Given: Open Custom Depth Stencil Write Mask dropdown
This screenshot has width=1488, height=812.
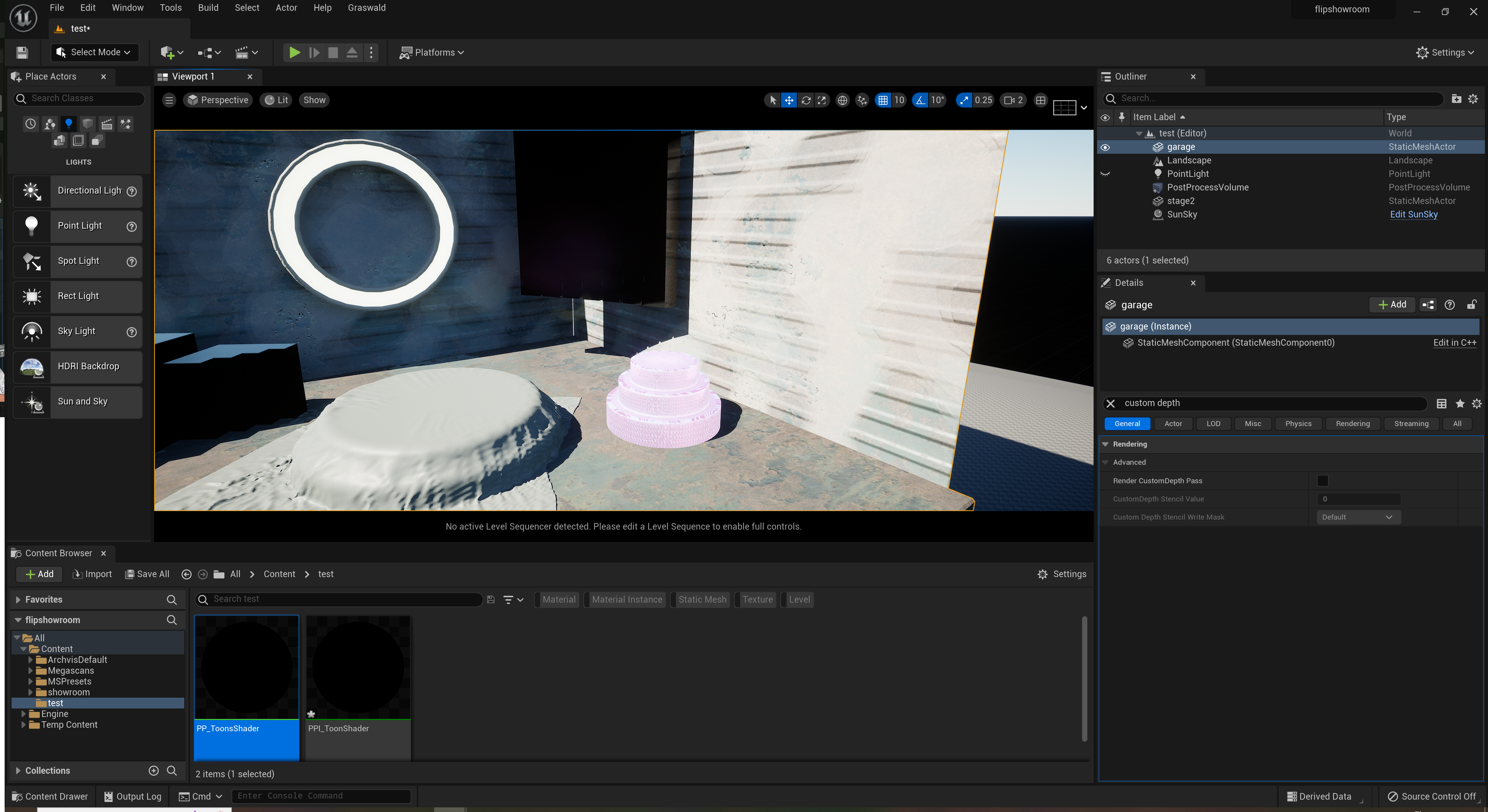Looking at the screenshot, I should 1357,517.
